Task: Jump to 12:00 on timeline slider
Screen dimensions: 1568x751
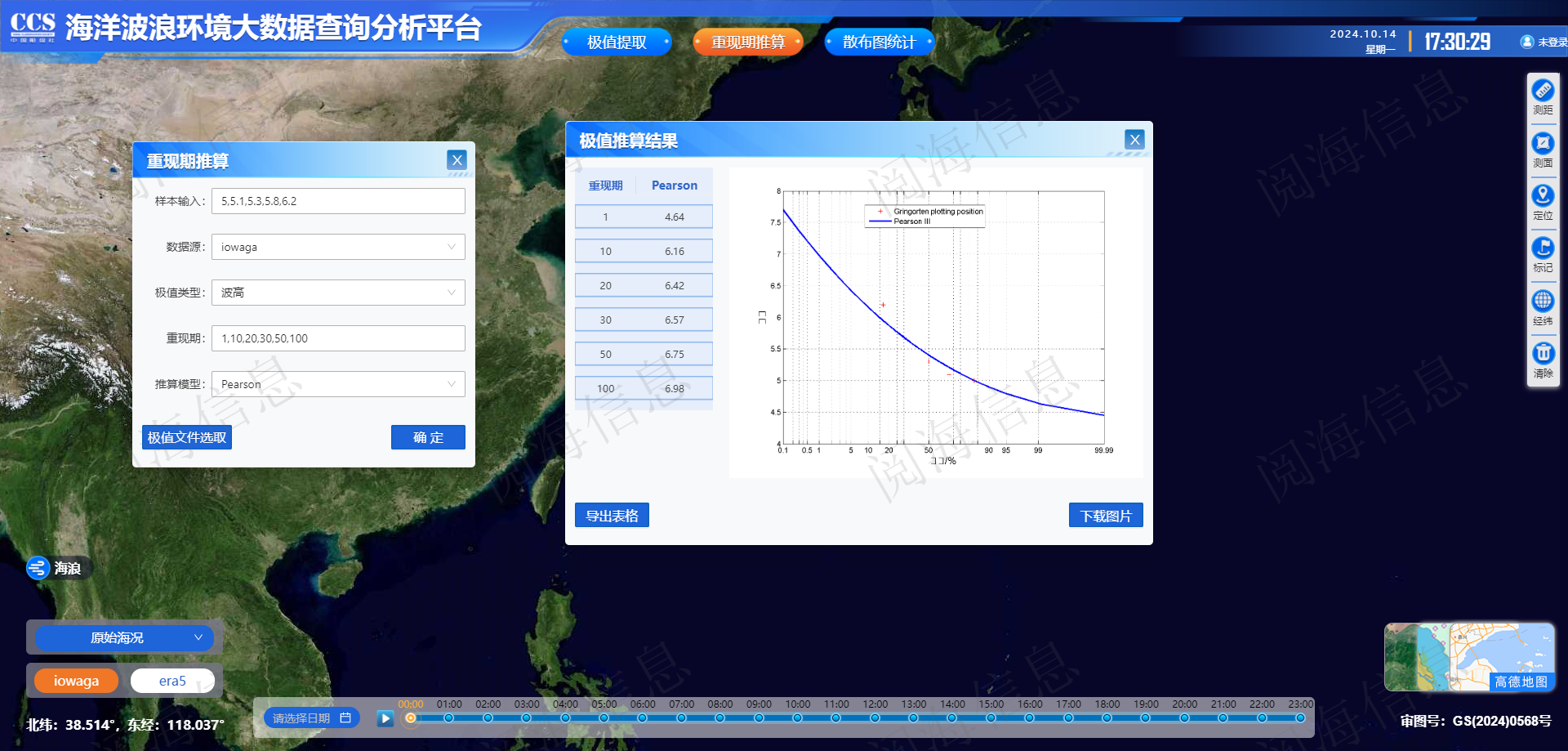Action: tap(875, 718)
